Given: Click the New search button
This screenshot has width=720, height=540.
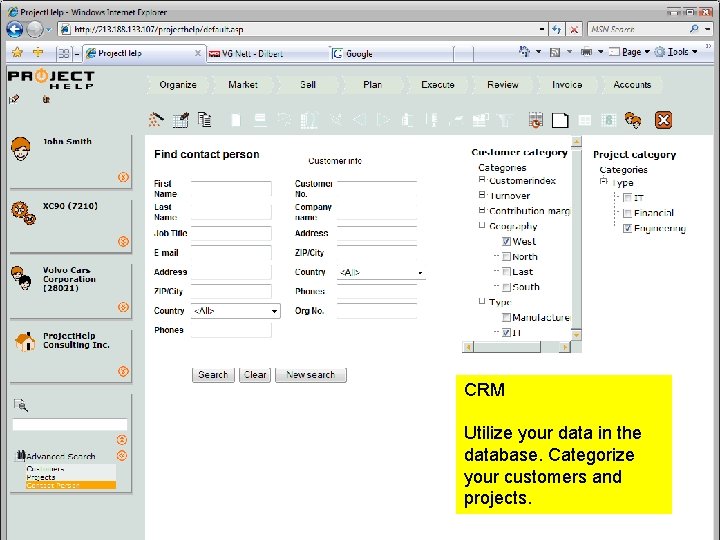Looking at the screenshot, I should [310, 375].
